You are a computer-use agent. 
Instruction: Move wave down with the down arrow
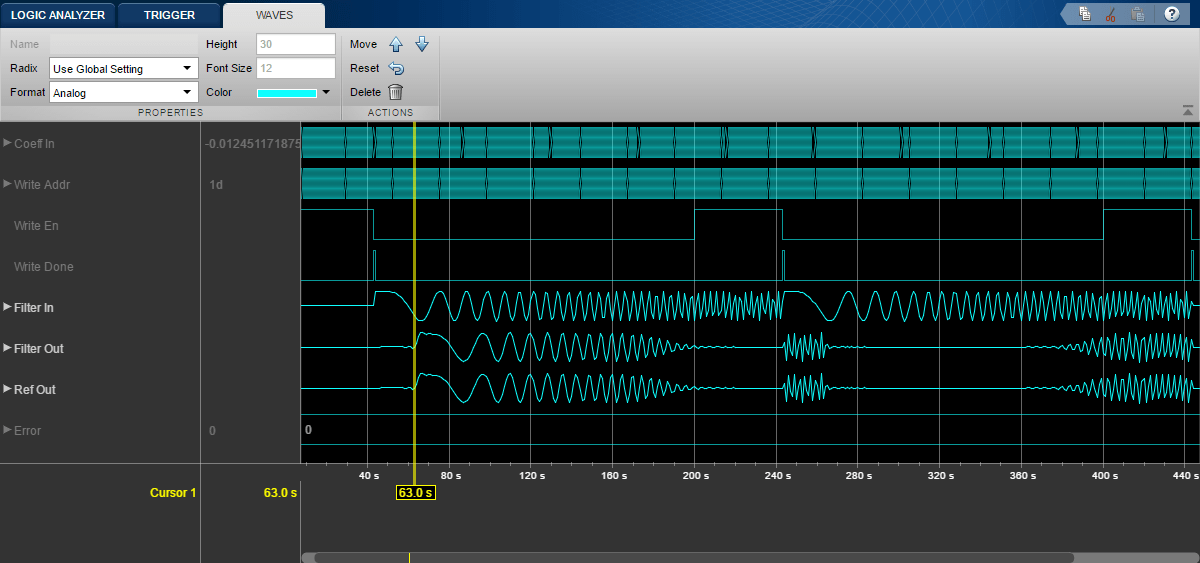(x=422, y=44)
